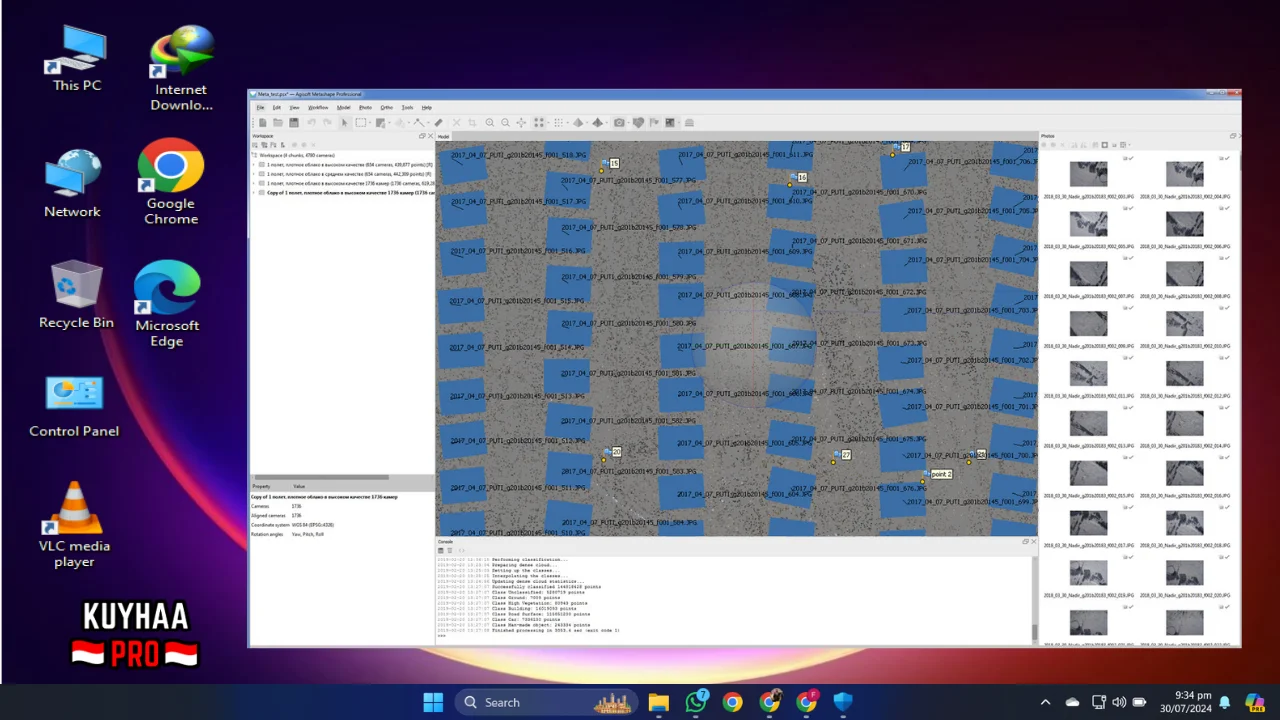
Task: Click the 'Aligned cameras' property row
Action: 342,515
